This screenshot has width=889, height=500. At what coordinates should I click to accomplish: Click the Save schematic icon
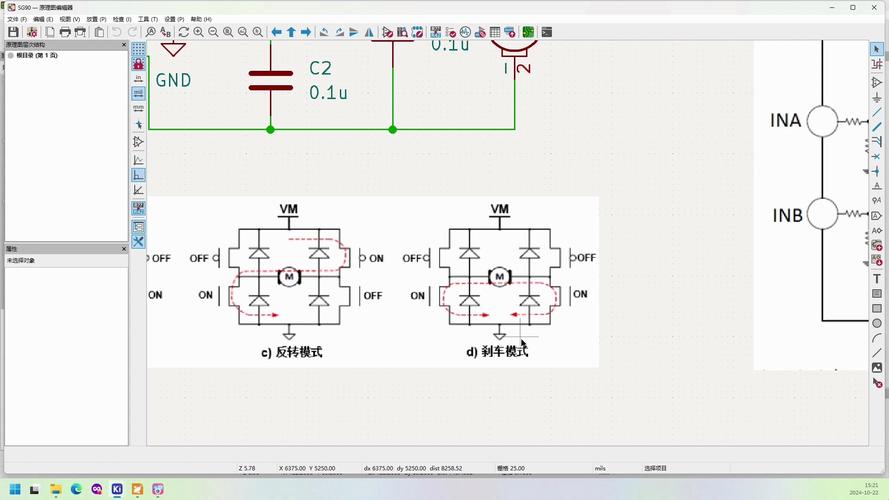(14, 32)
